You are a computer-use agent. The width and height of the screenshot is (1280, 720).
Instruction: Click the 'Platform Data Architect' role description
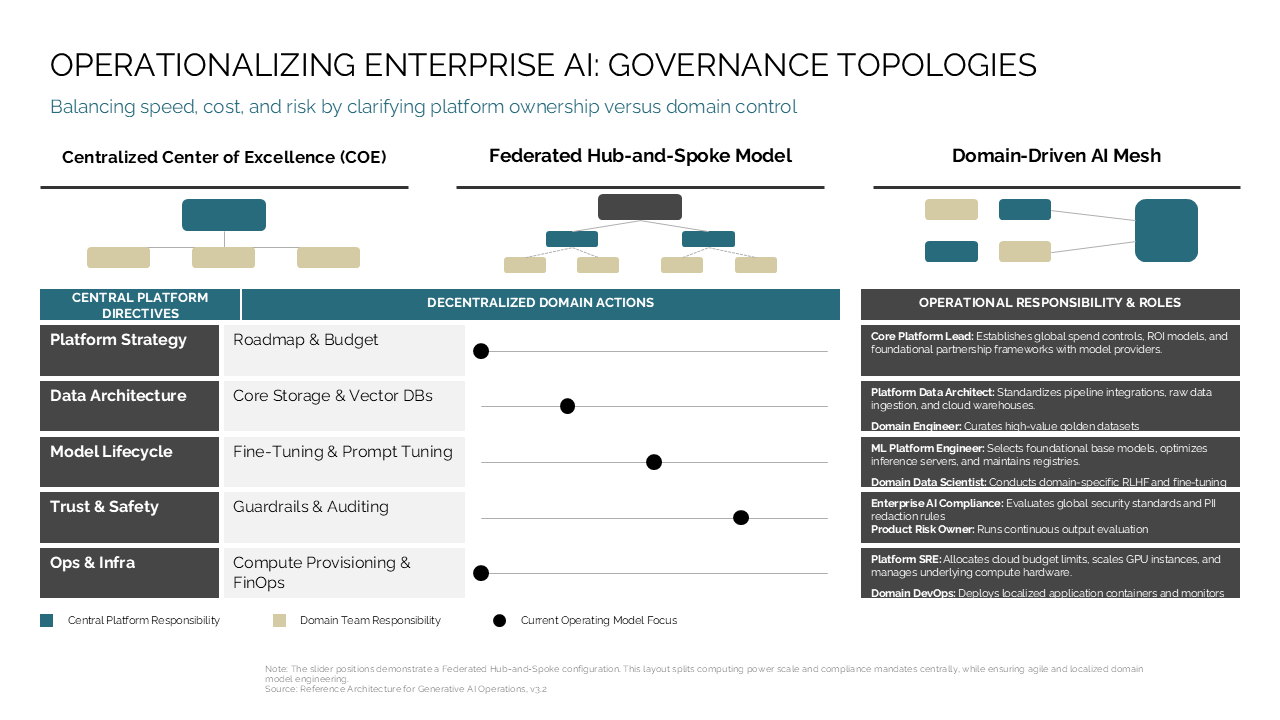1041,399
